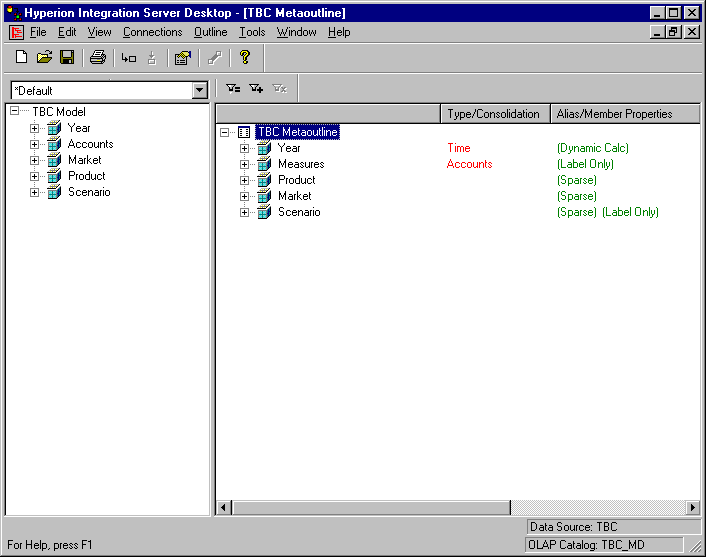Click the Year cube icon in metaoutline pane
Viewport: 706px width, 557px height.
click(x=264, y=148)
